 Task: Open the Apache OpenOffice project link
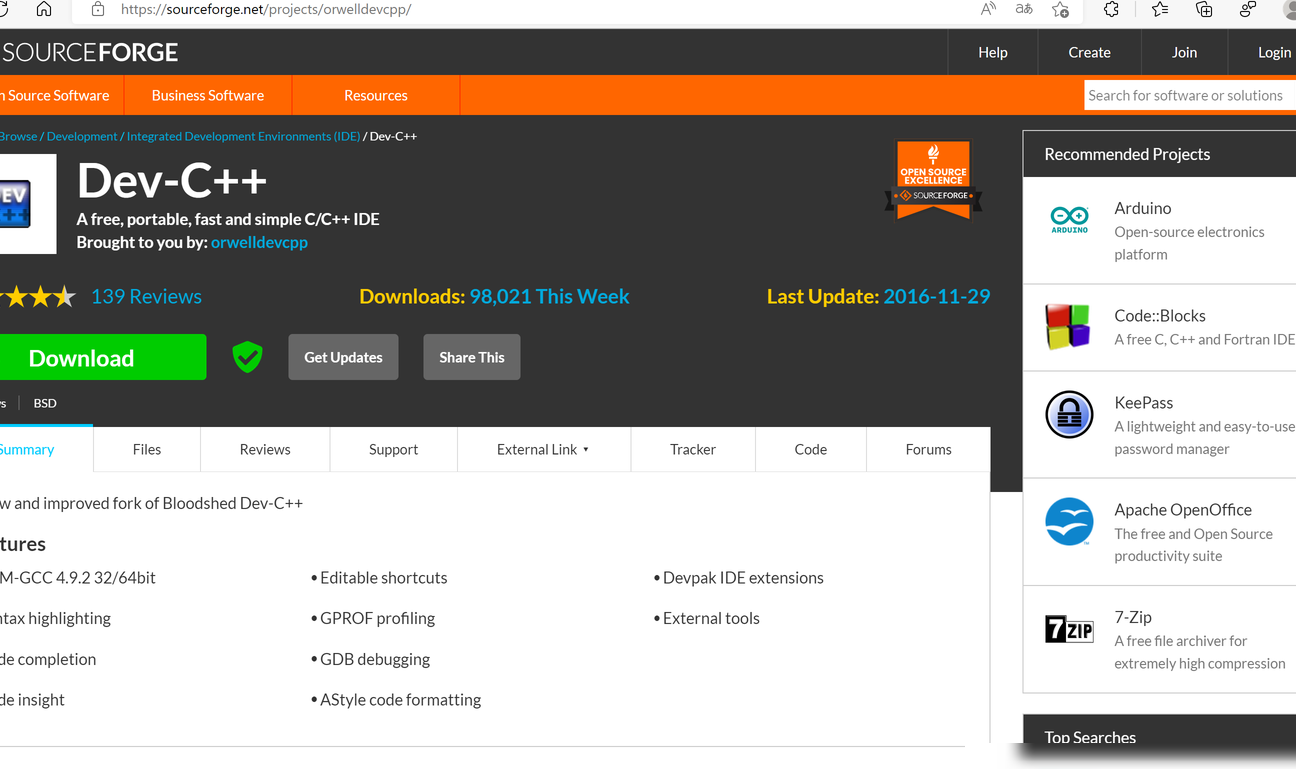pos(1183,509)
